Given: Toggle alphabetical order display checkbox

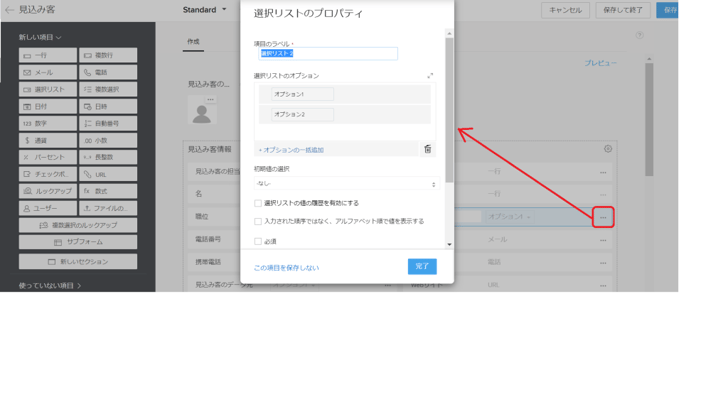Looking at the screenshot, I should click(258, 222).
